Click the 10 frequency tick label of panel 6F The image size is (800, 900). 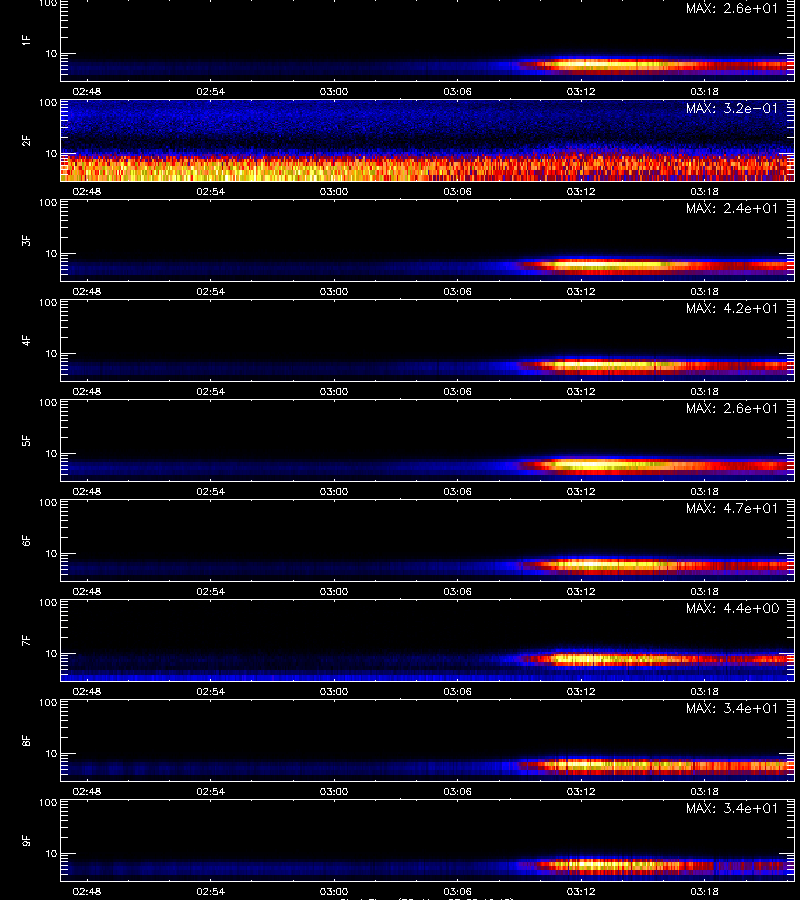pos(52,553)
